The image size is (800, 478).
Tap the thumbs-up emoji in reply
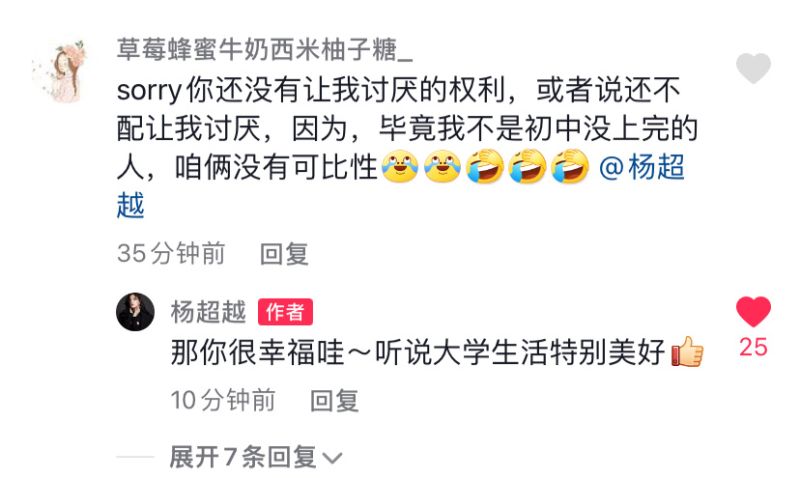pos(687,351)
